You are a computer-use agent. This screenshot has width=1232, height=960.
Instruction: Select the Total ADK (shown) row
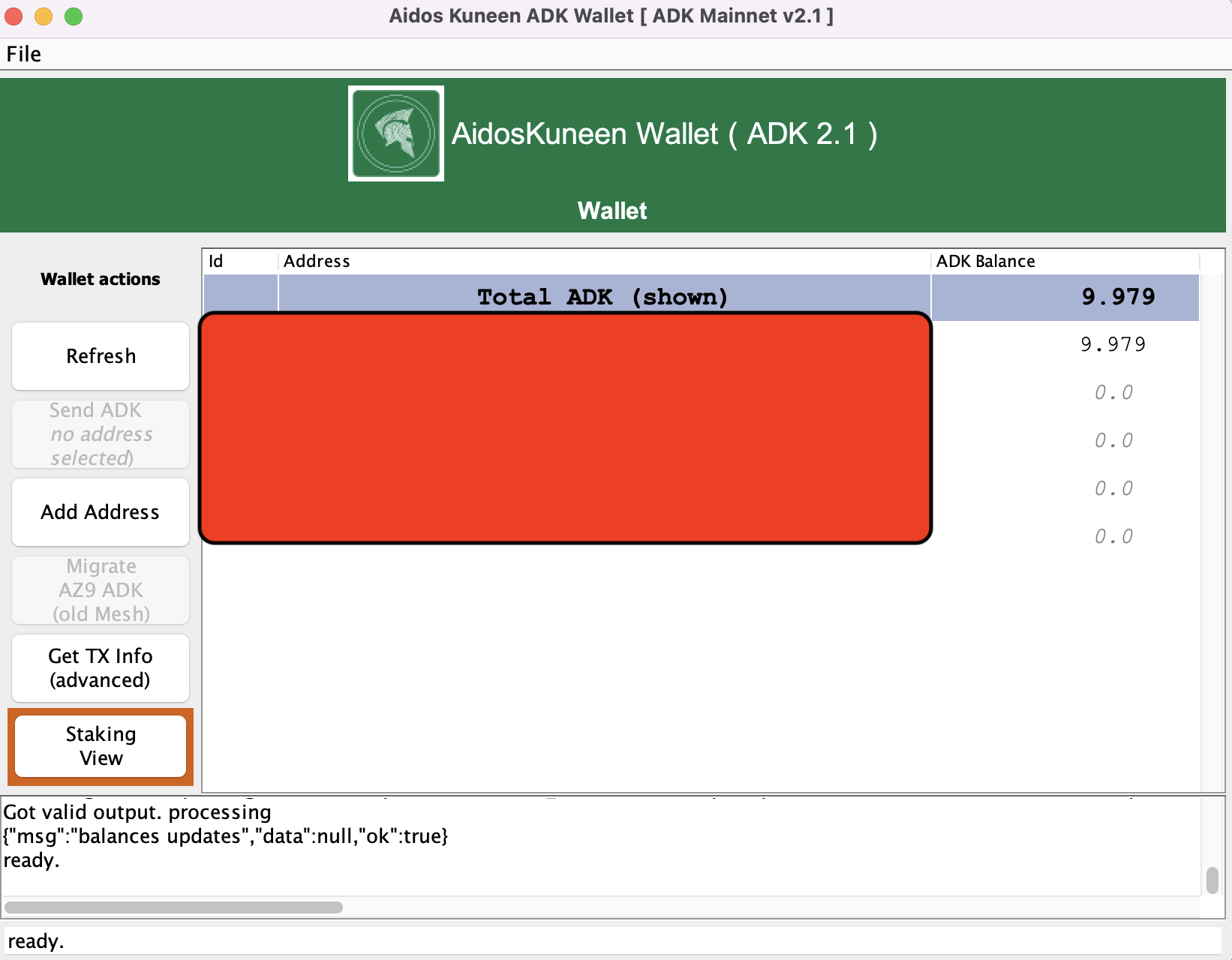tap(702, 297)
